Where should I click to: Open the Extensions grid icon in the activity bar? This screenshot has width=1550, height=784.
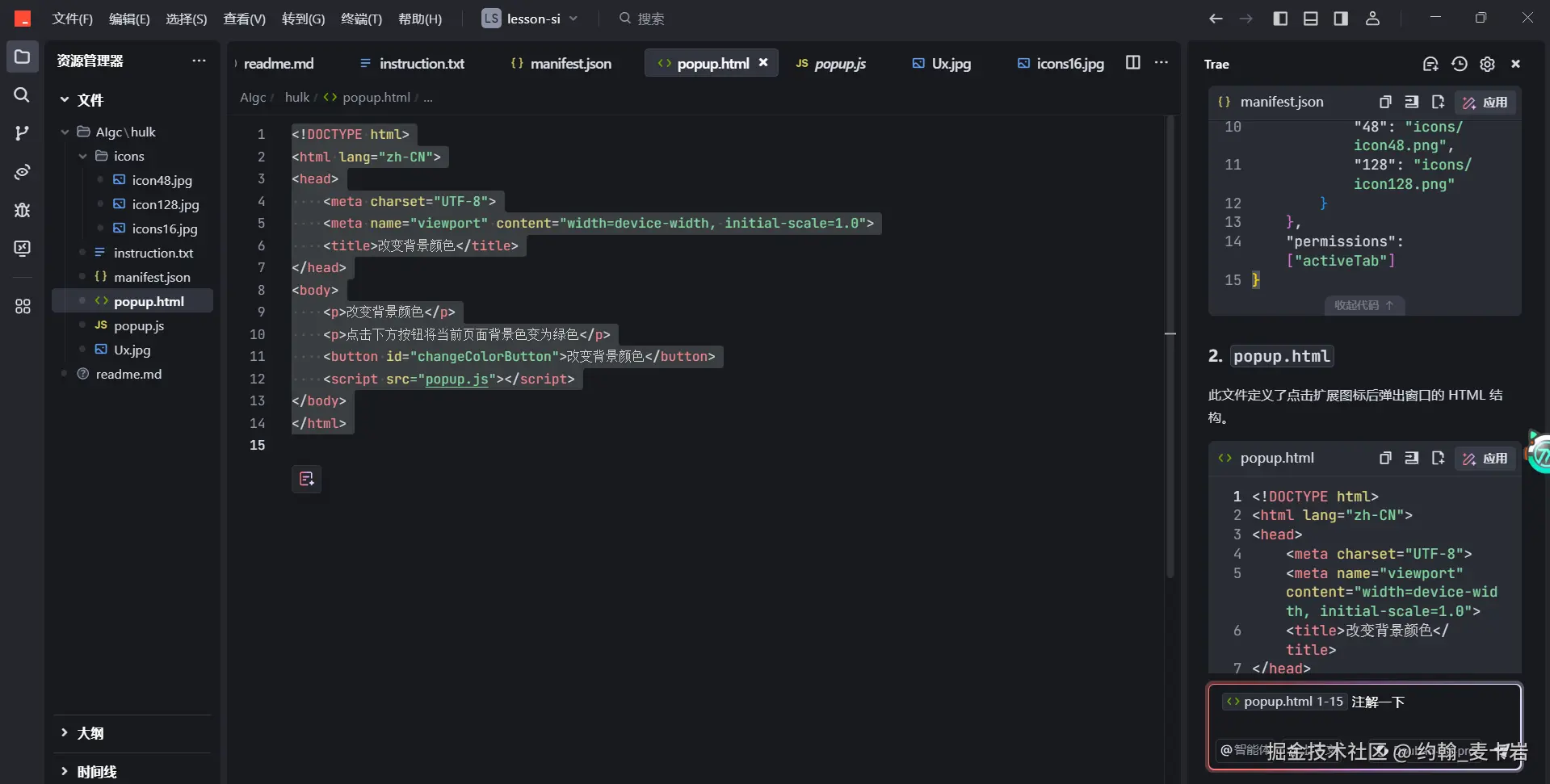[22, 307]
